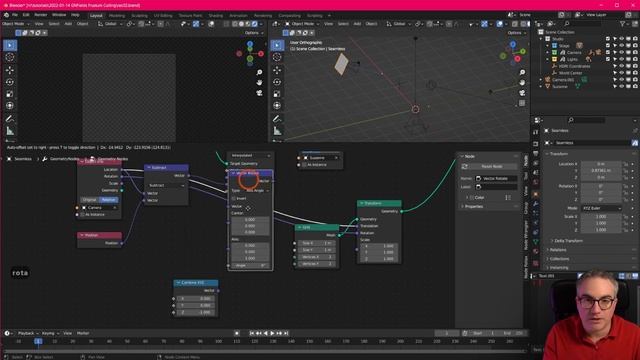Select the Measure tool in left viewport toolbar
The height and width of the screenshot is (360, 640).
10,131
